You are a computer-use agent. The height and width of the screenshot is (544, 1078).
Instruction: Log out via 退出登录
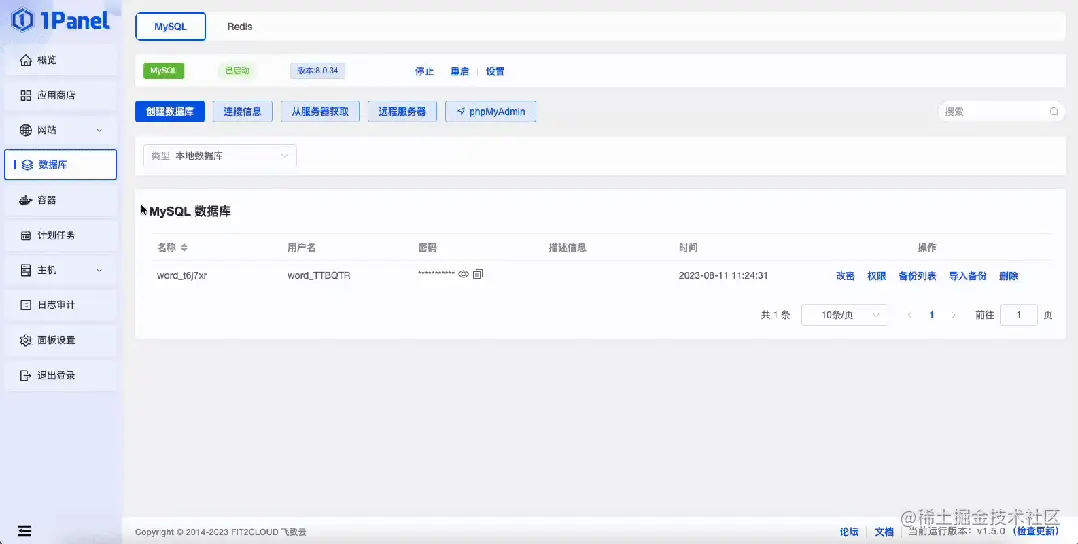click(60, 376)
